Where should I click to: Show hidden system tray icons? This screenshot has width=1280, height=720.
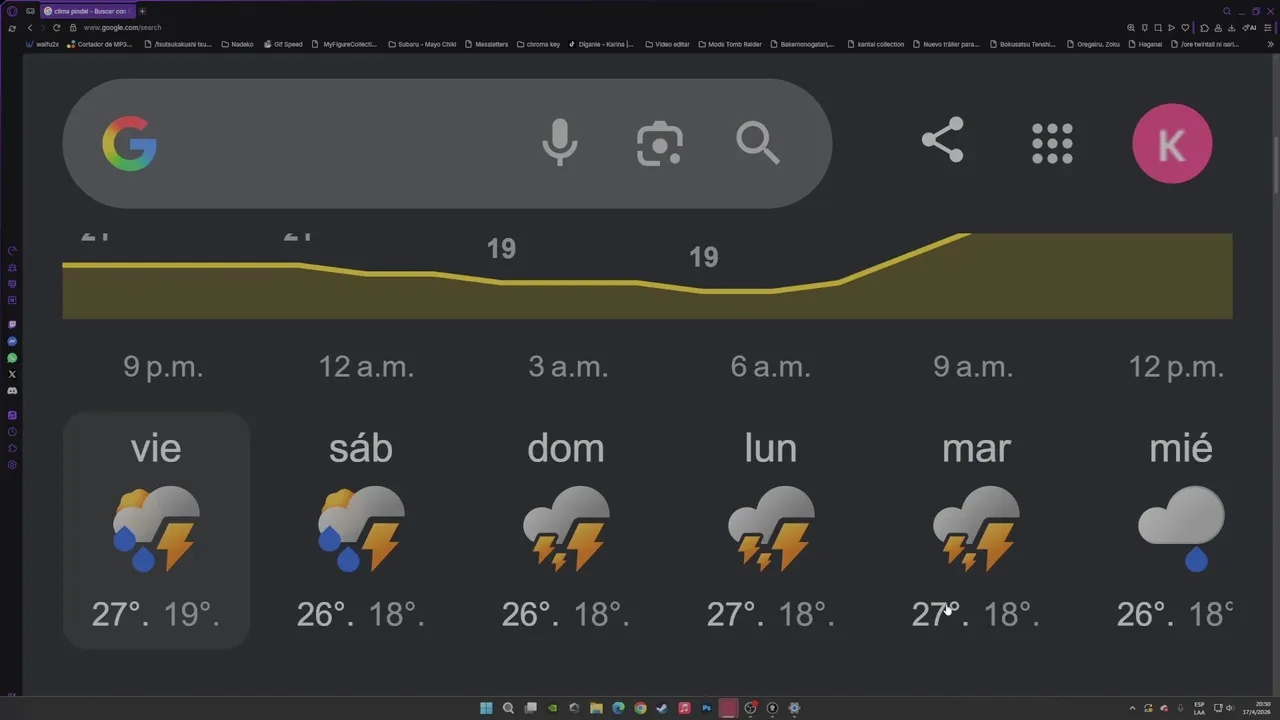(1132, 708)
